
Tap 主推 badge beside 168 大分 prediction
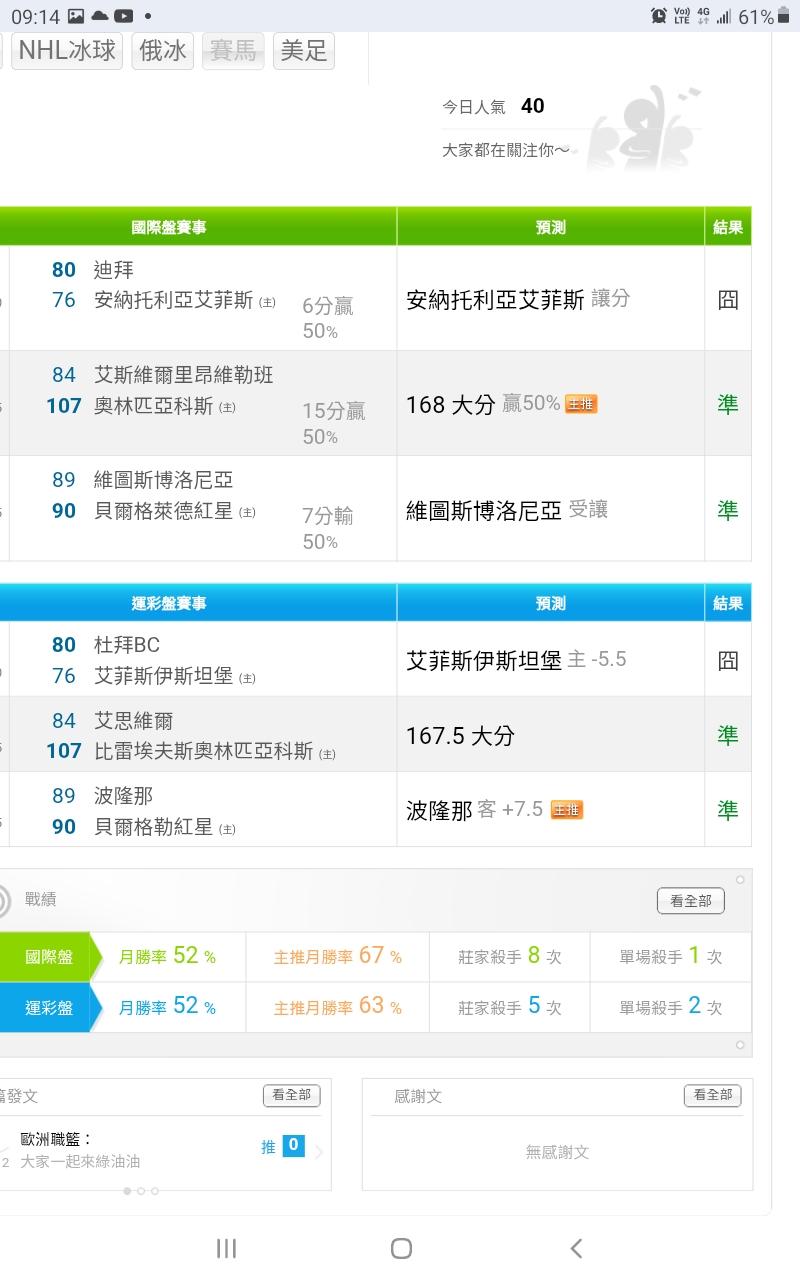tap(581, 404)
